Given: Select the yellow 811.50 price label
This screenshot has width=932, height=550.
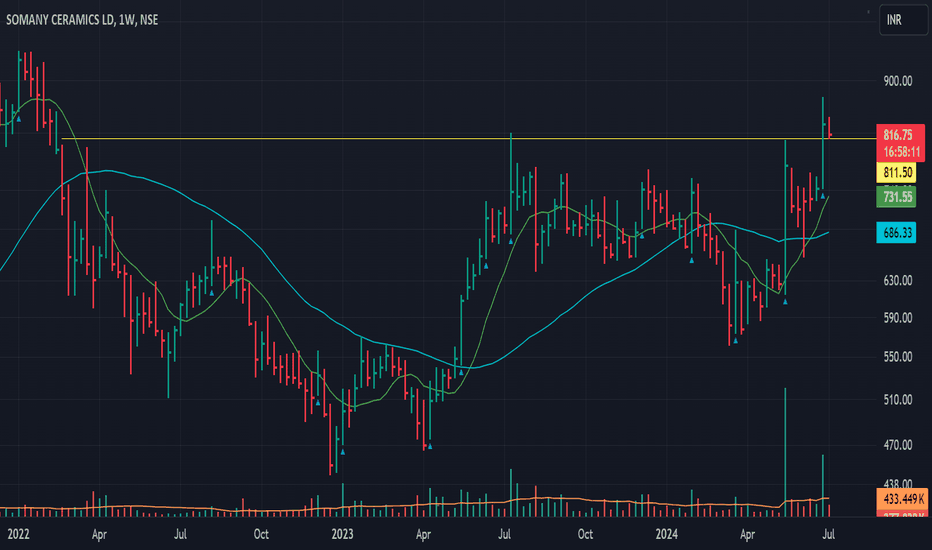Looking at the screenshot, I should tap(896, 172).
